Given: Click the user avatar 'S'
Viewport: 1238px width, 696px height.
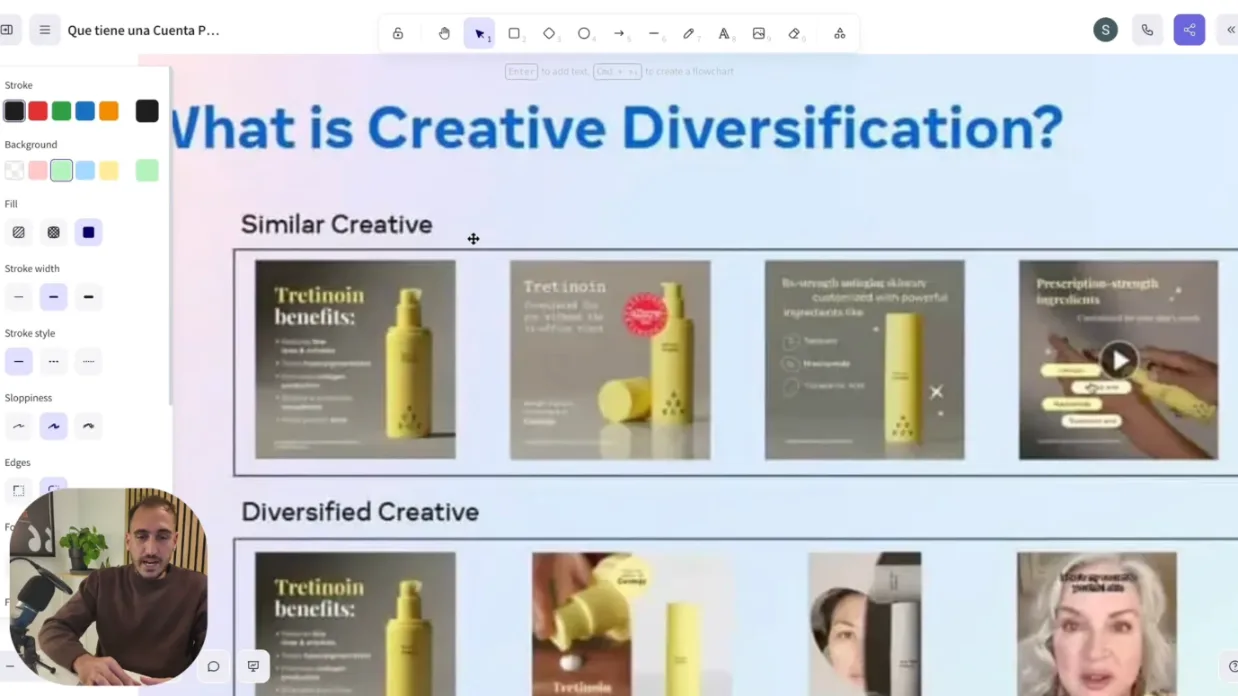Looking at the screenshot, I should click(1105, 30).
